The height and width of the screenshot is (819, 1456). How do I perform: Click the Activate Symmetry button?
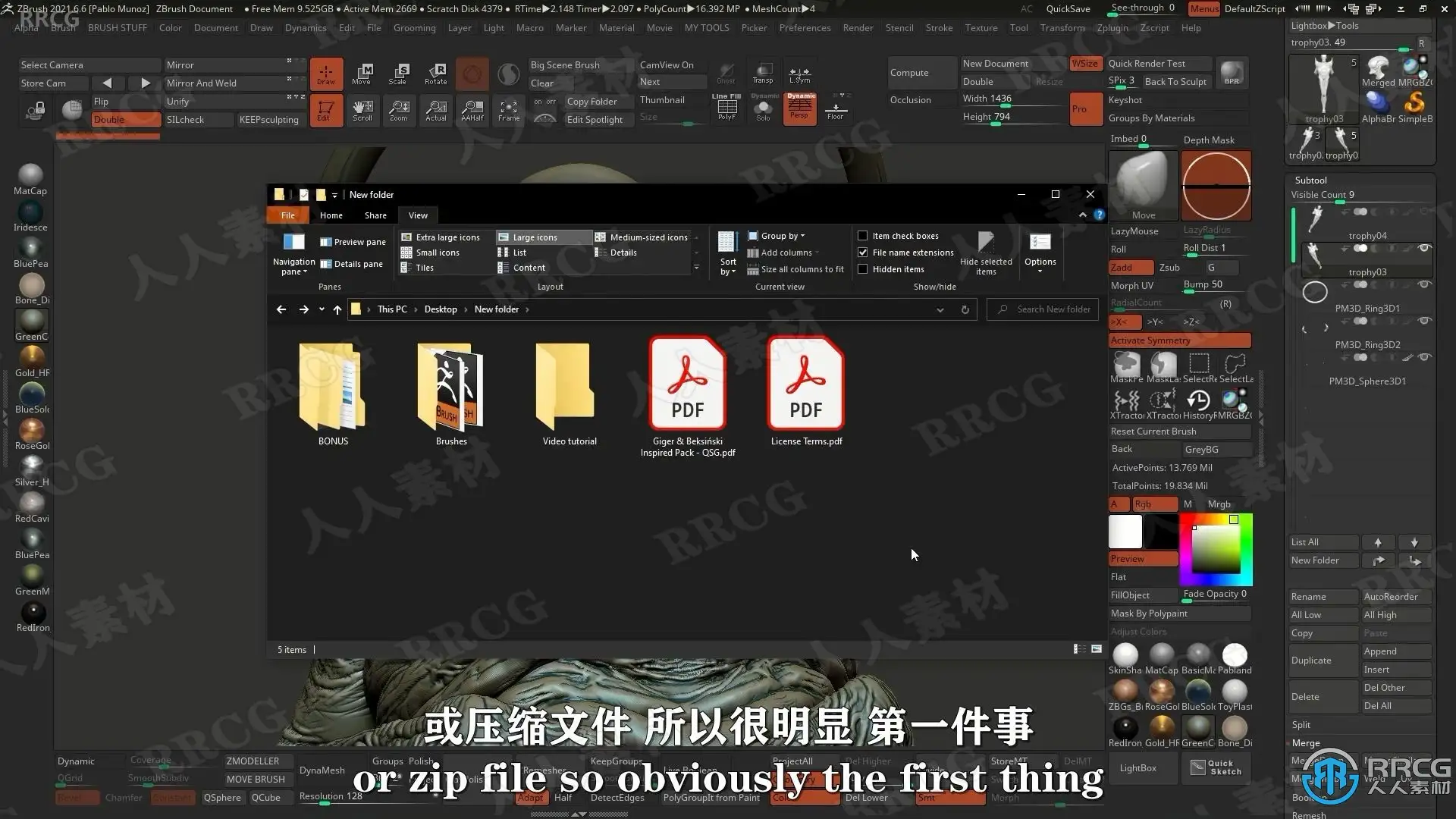1179,340
